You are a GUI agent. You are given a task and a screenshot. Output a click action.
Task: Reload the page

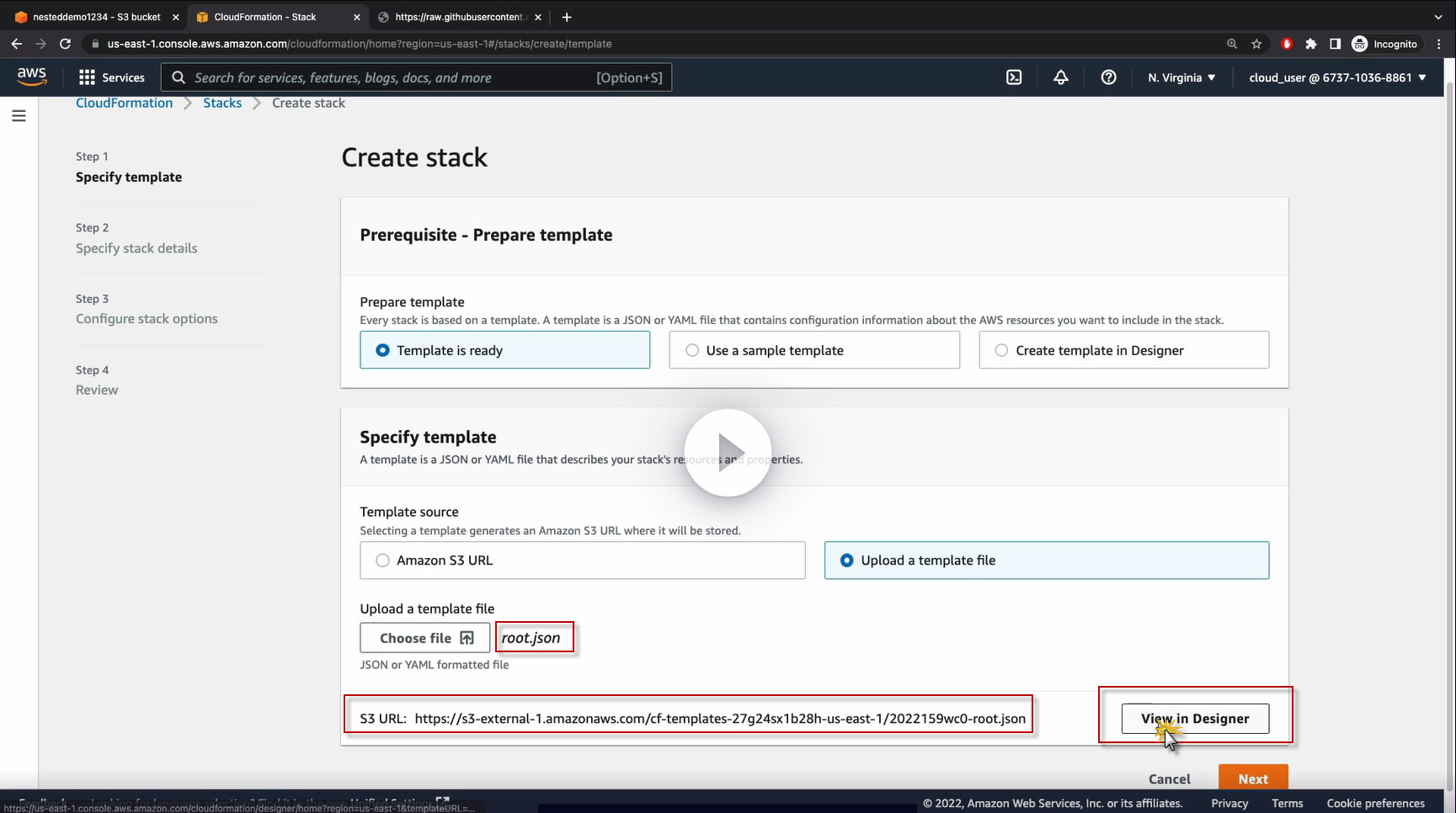click(x=65, y=44)
